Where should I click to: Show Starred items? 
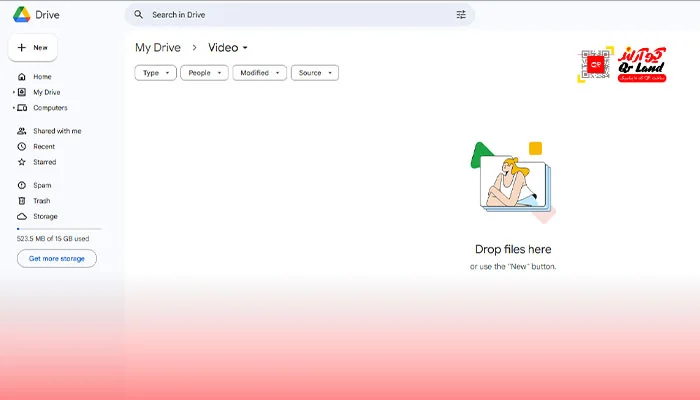(44, 162)
